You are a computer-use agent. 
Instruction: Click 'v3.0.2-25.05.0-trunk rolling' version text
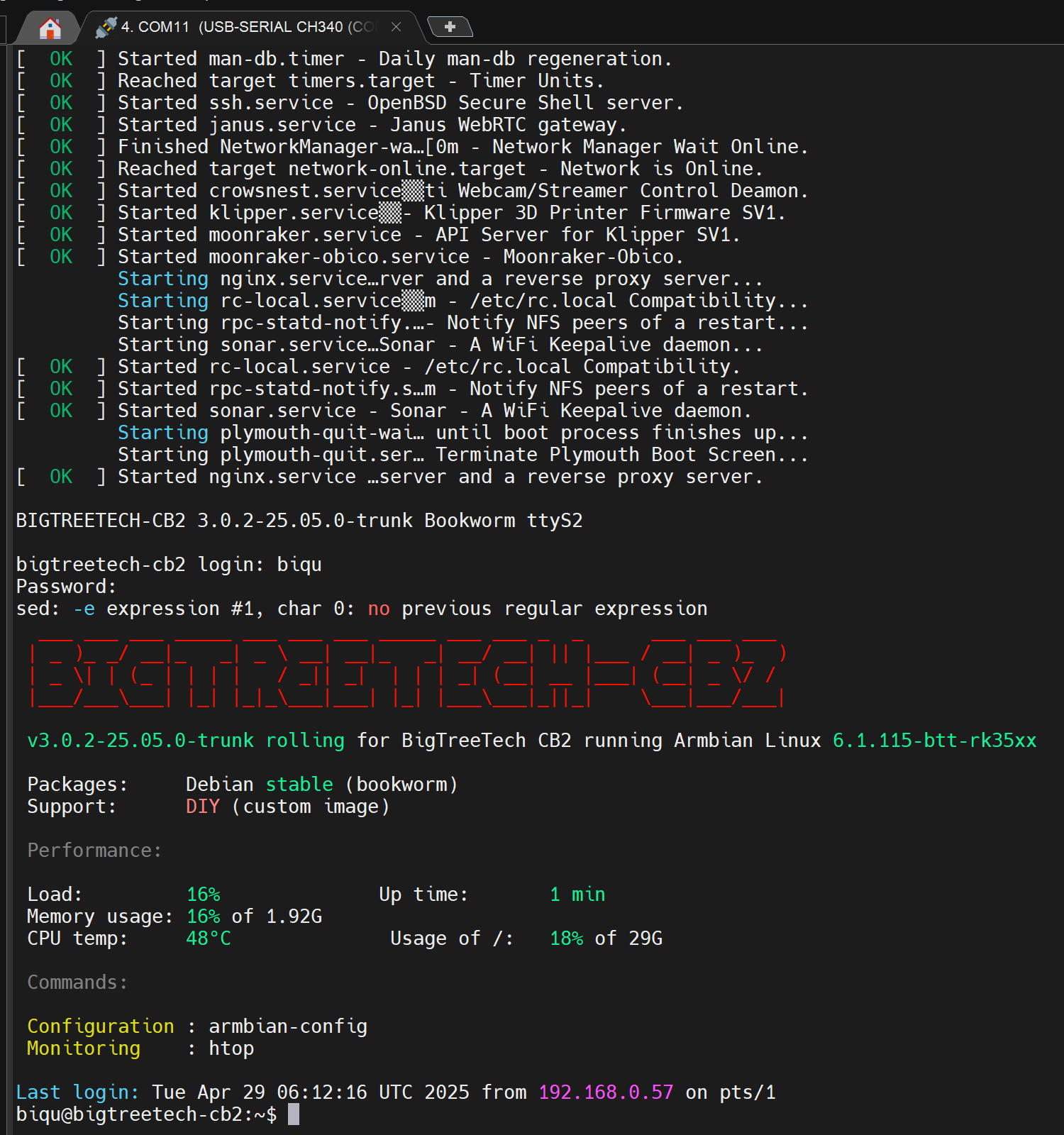coord(186,741)
